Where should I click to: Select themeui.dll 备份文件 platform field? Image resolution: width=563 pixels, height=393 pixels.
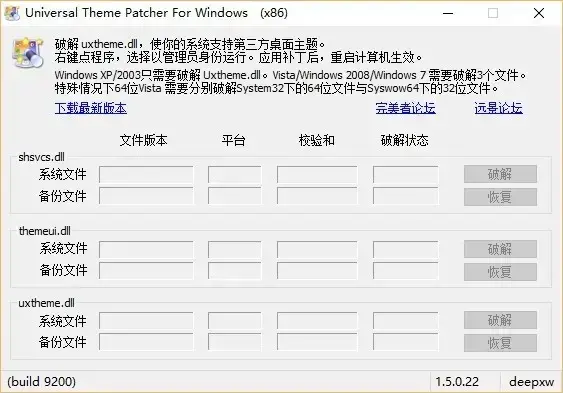[x=234, y=271]
